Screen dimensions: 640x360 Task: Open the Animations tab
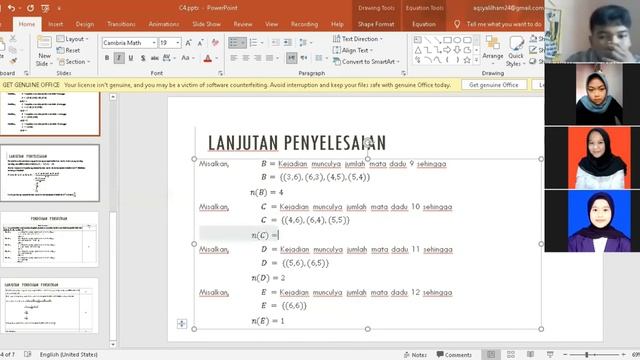click(x=164, y=24)
